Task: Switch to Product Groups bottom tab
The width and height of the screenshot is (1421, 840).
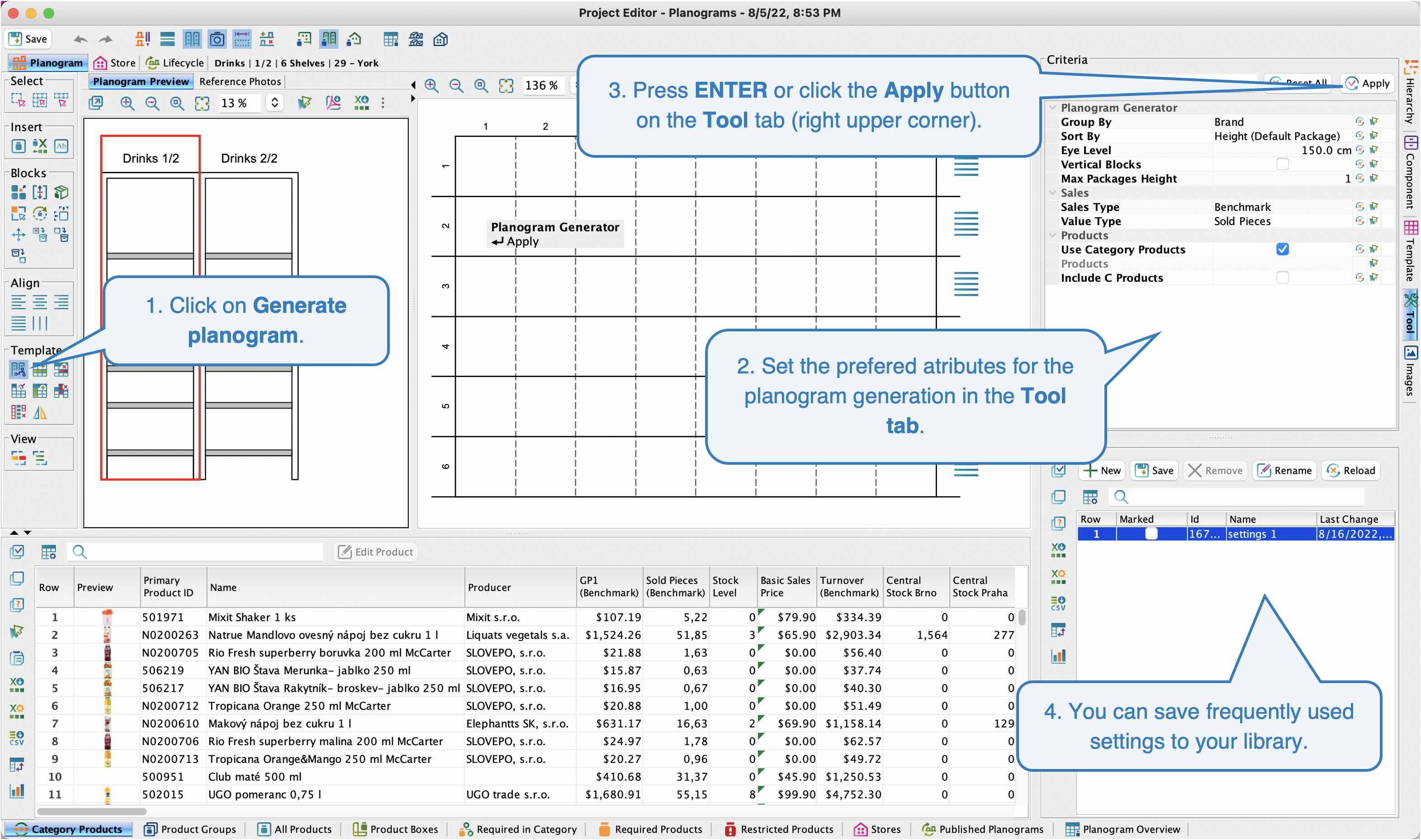Action: (190, 829)
